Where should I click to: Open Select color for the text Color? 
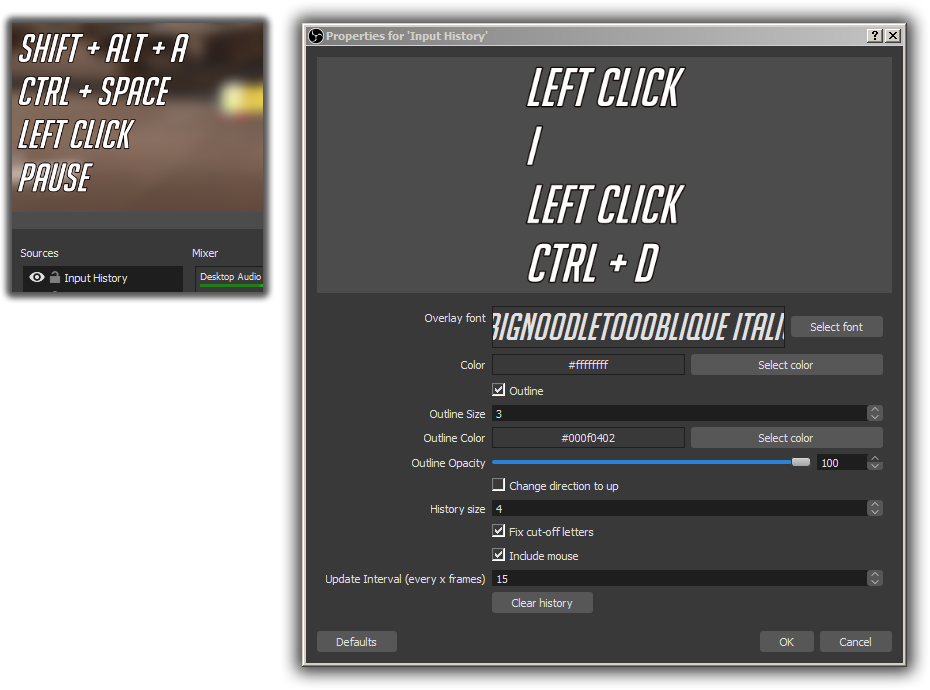786,364
